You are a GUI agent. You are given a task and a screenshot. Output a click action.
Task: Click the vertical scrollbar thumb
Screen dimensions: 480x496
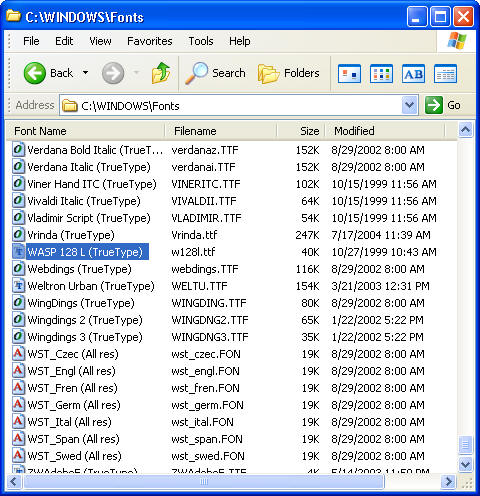(465, 445)
